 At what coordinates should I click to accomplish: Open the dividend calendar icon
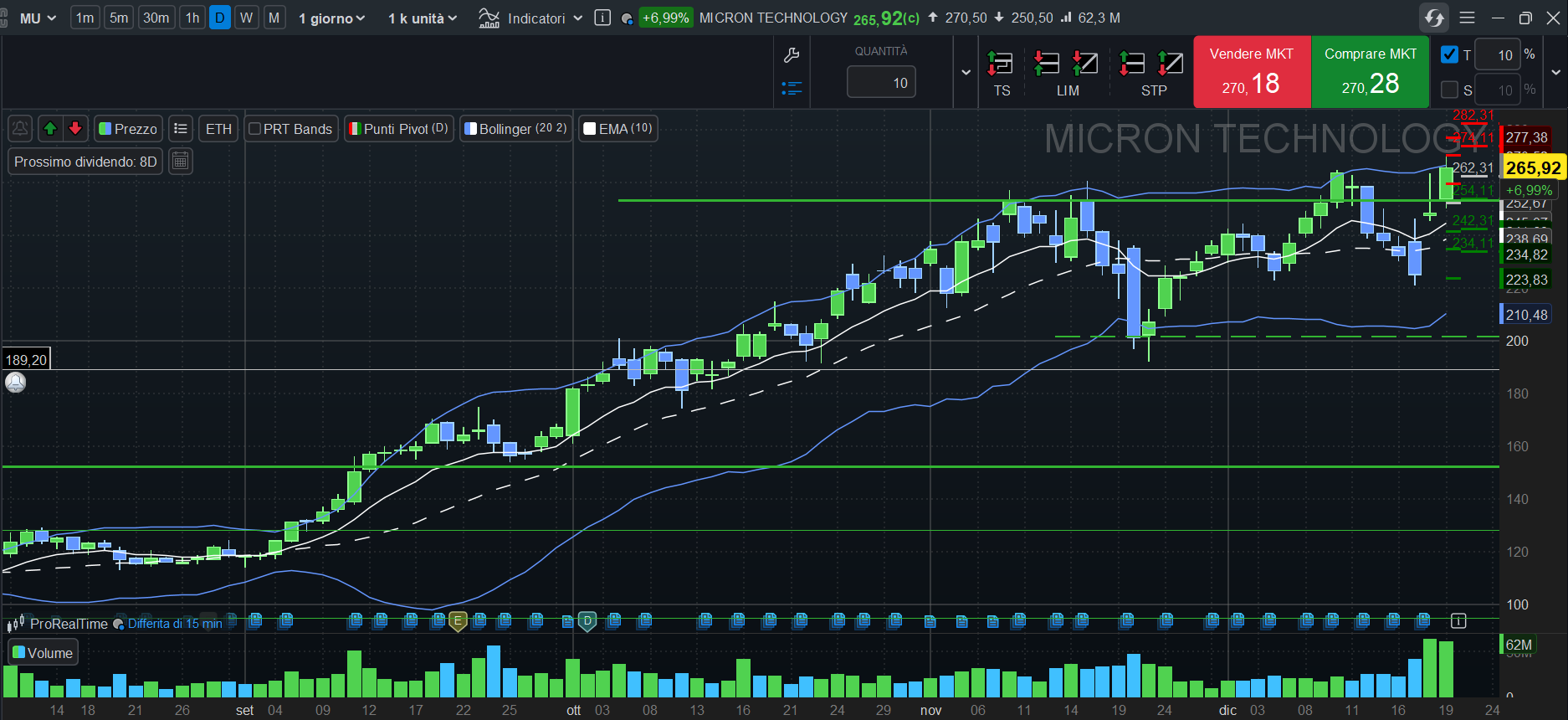180,161
